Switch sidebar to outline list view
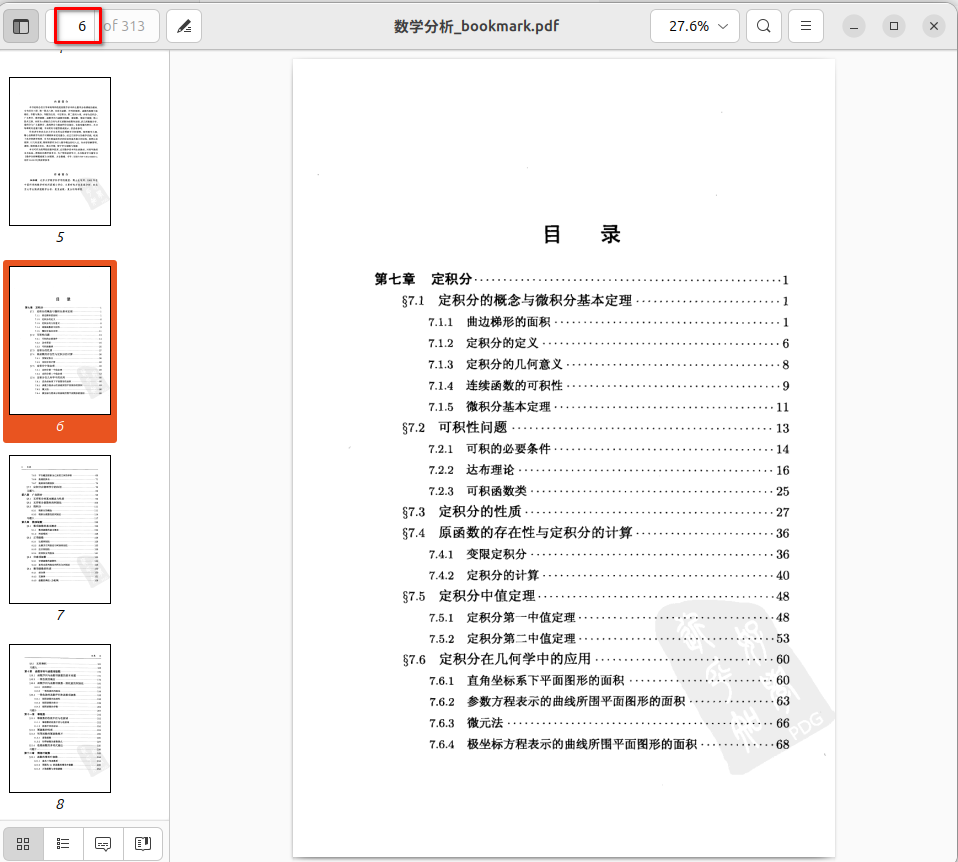Screen dimensions: 958x862 click(63, 844)
